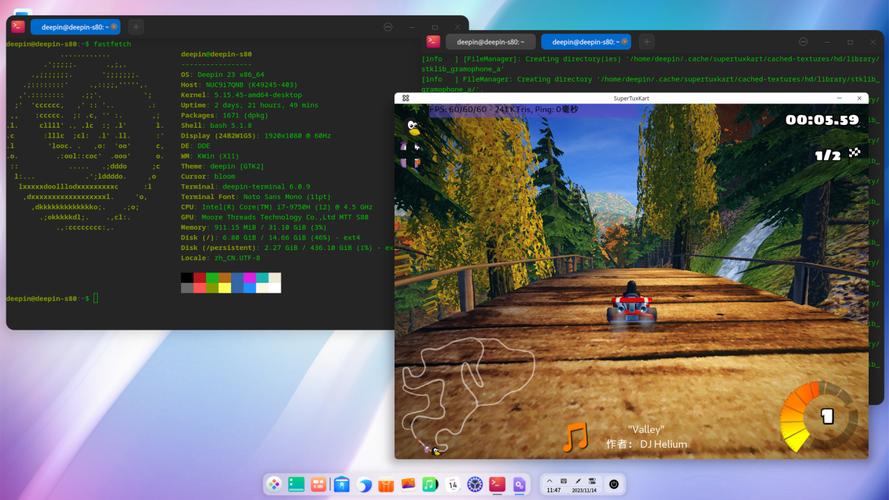Add new tab in right terminal window

pos(647,41)
